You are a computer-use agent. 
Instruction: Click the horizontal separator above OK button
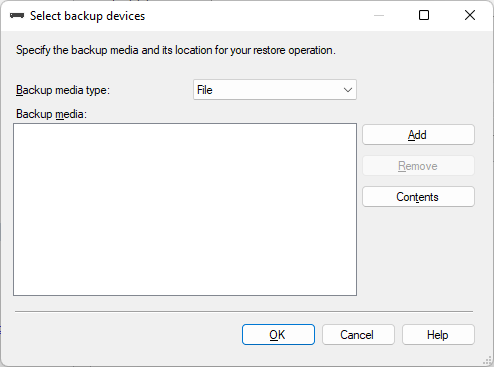click(x=244, y=312)
